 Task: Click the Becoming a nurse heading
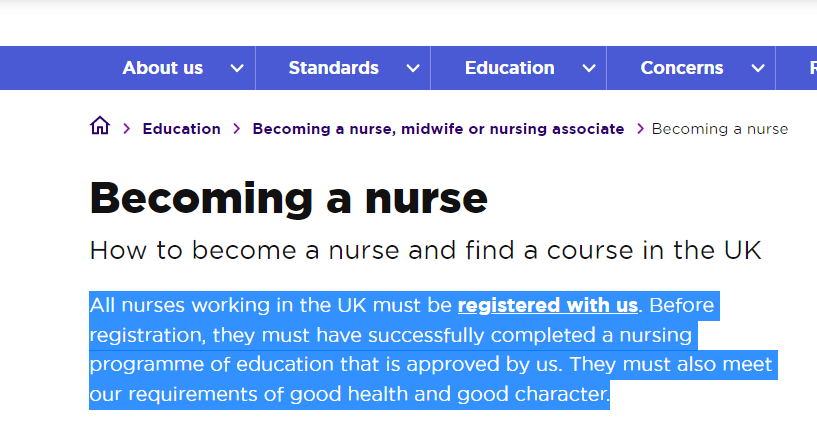pyautogui.click(x=289, y=199)
